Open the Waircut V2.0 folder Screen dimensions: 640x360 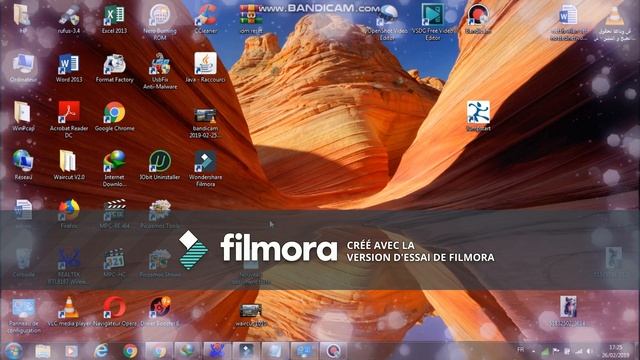pos(69,164)
